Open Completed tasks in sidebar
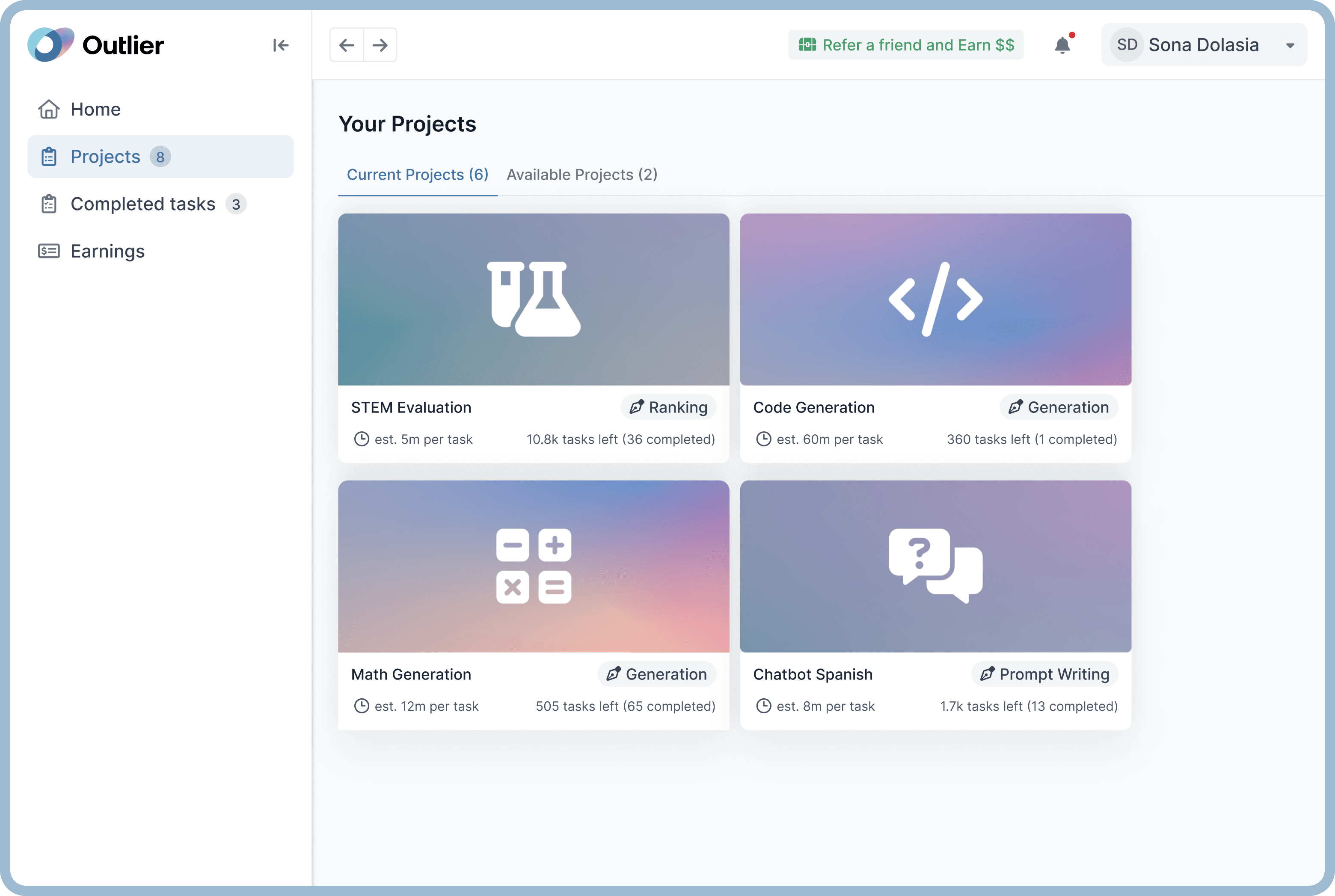Viewport: 1335px width, 896px height. pos(142,204)
